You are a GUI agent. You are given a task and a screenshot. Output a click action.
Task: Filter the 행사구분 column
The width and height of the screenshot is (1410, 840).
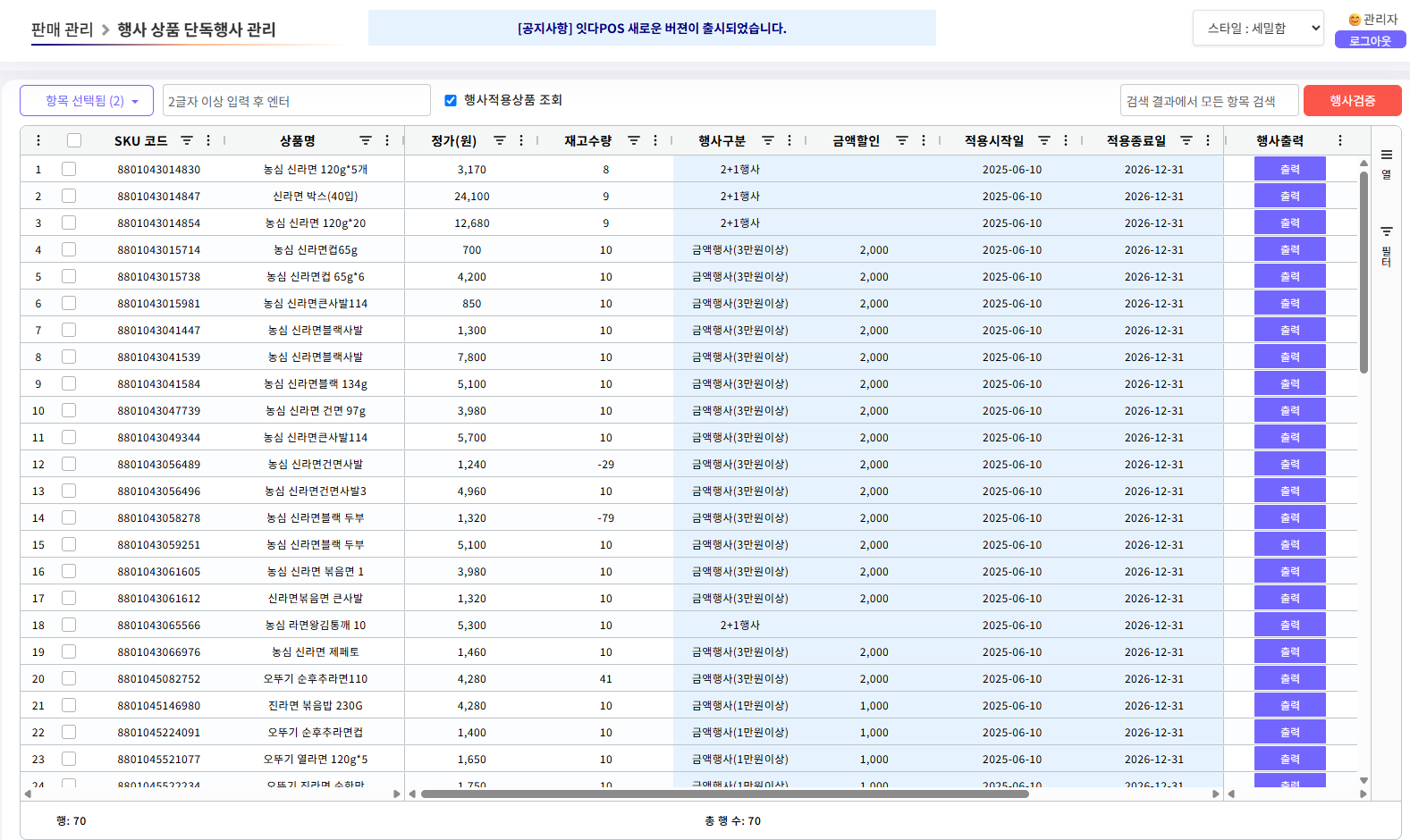pyautogui.click(x=768, y=140)
